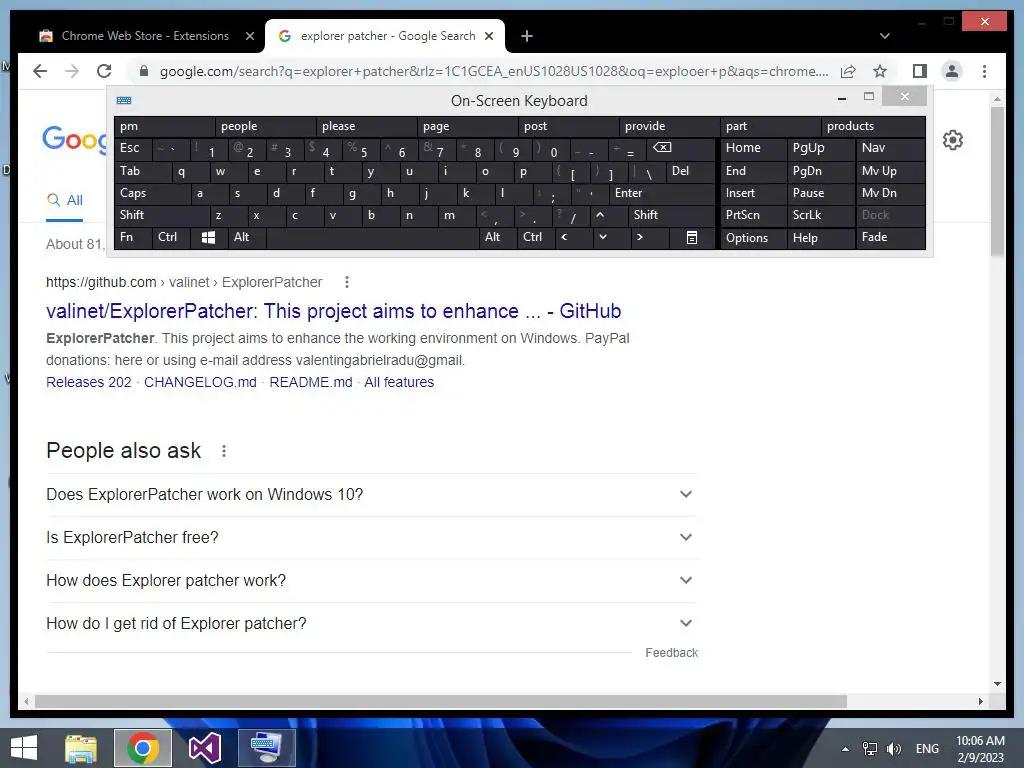Pick the 'provide' word suggestion
Viewport: 1024px width, 768px height.
pos(669,126)
